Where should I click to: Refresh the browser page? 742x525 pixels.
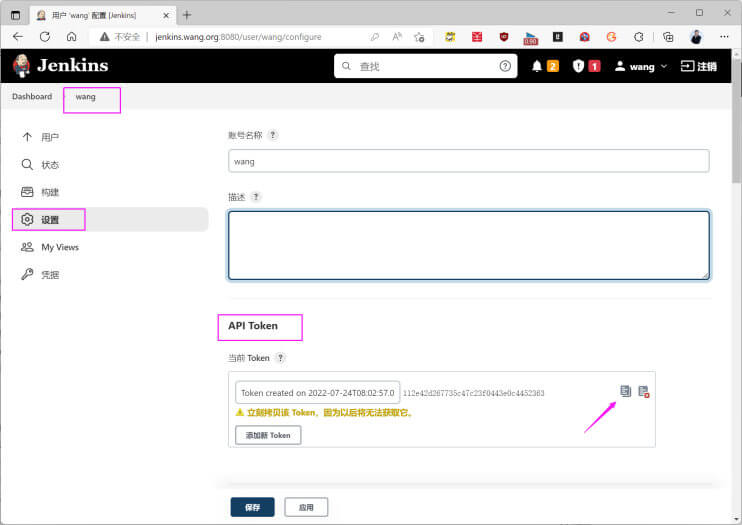pyautogui.click(x=45, y=37)
